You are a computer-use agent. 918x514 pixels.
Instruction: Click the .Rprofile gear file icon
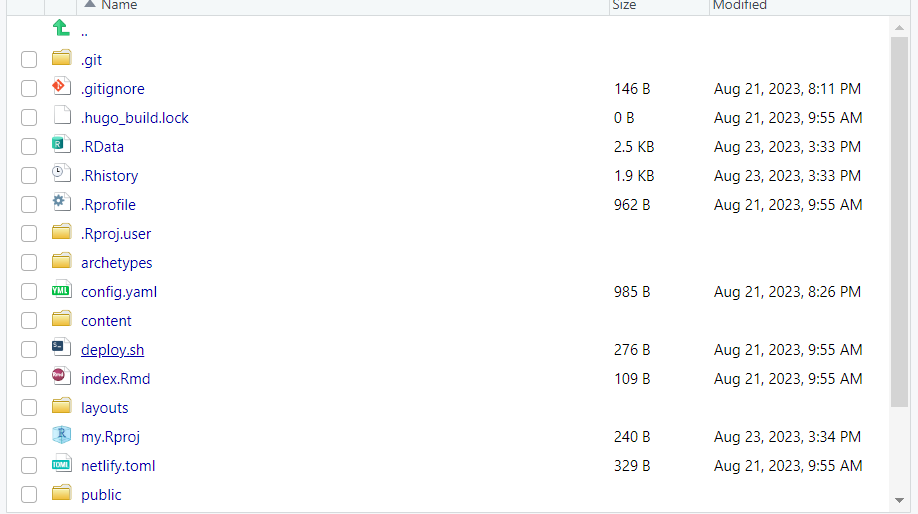pos(61,204)
